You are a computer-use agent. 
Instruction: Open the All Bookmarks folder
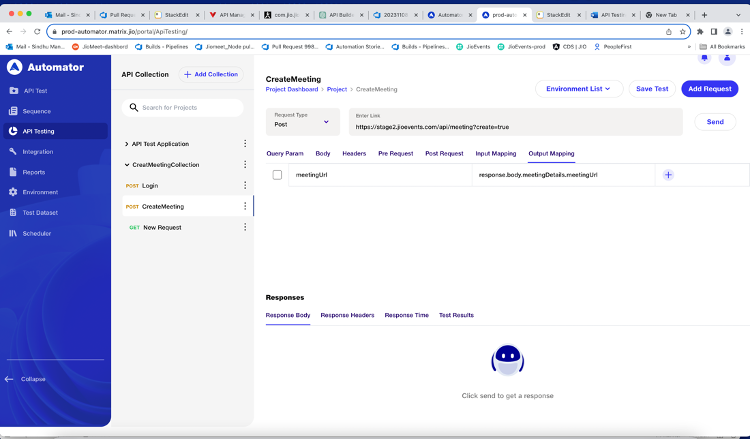tap(722, 47)
